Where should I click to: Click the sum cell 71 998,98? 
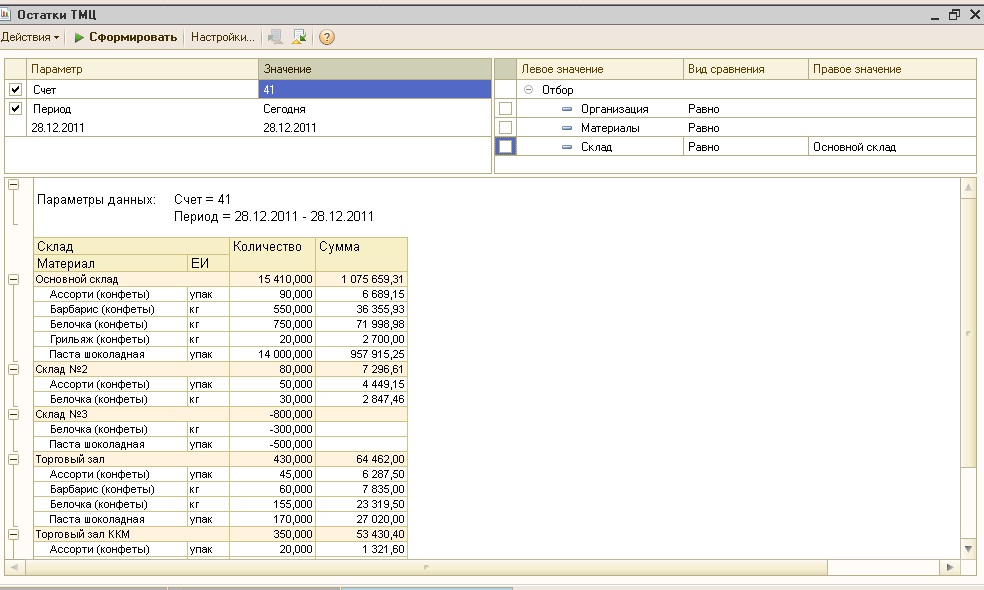(x=361, y=324)
